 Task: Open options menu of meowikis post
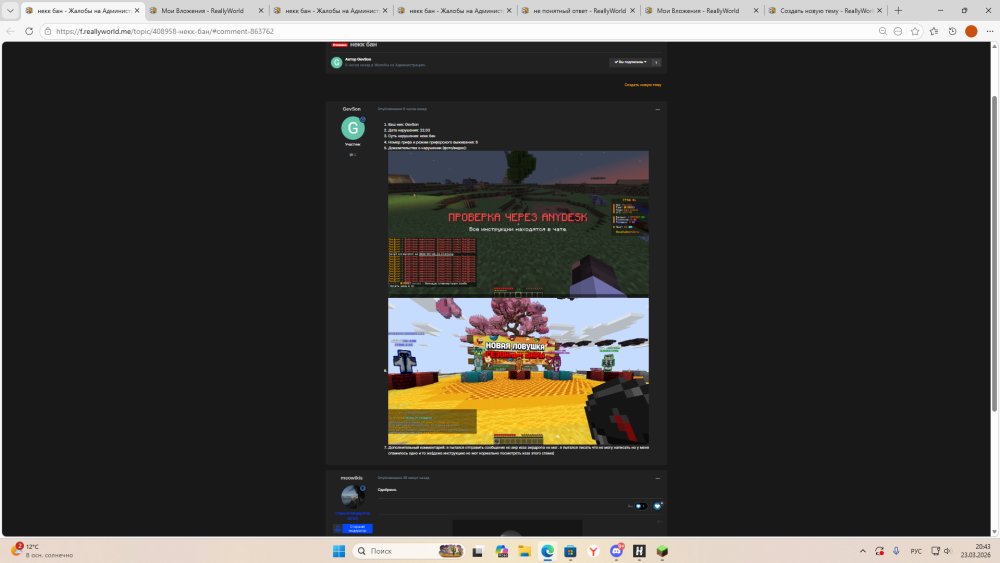pyautogui.click(x=658, y=478)
